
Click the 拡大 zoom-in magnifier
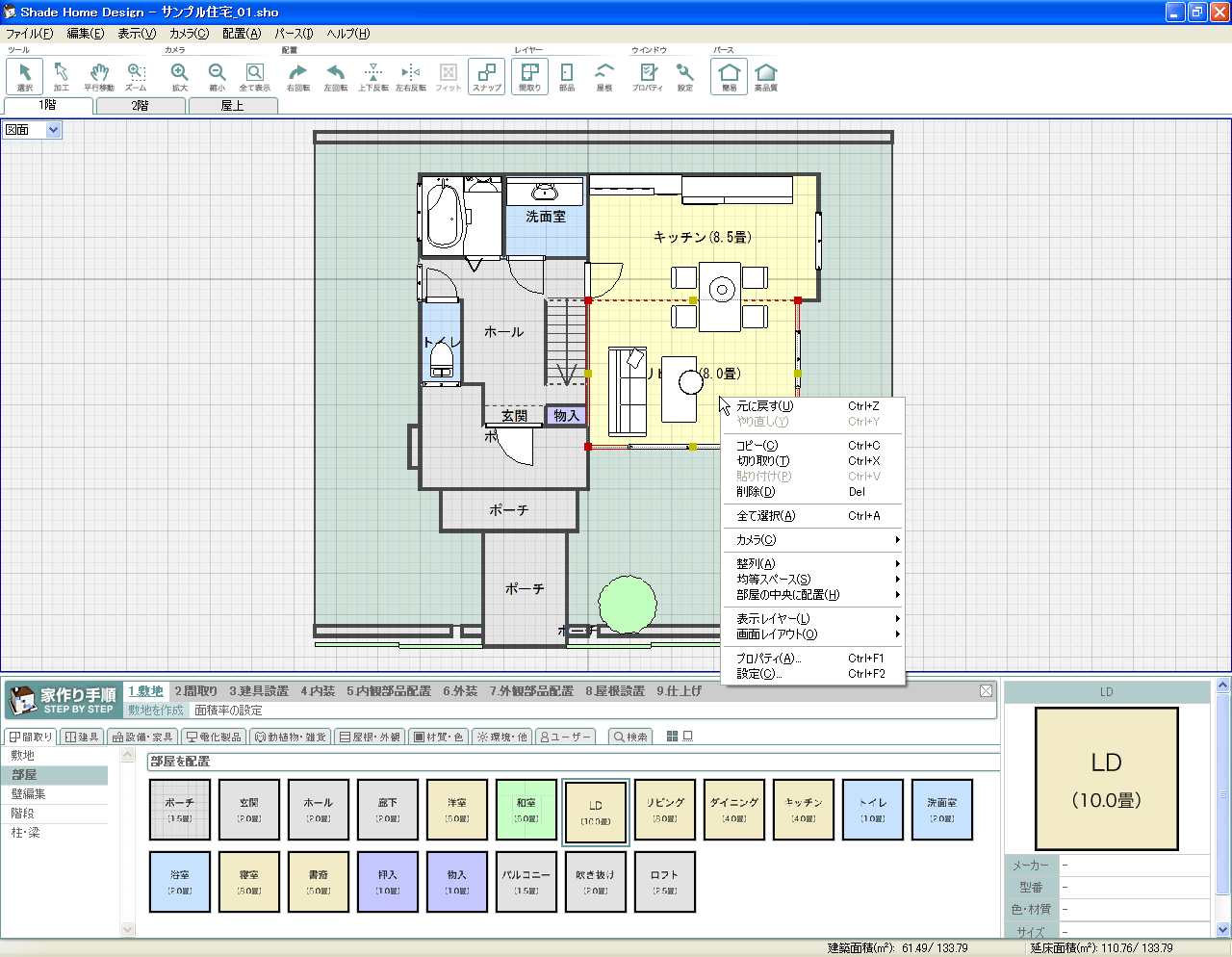pyautogui.click(x=179, y=76)
